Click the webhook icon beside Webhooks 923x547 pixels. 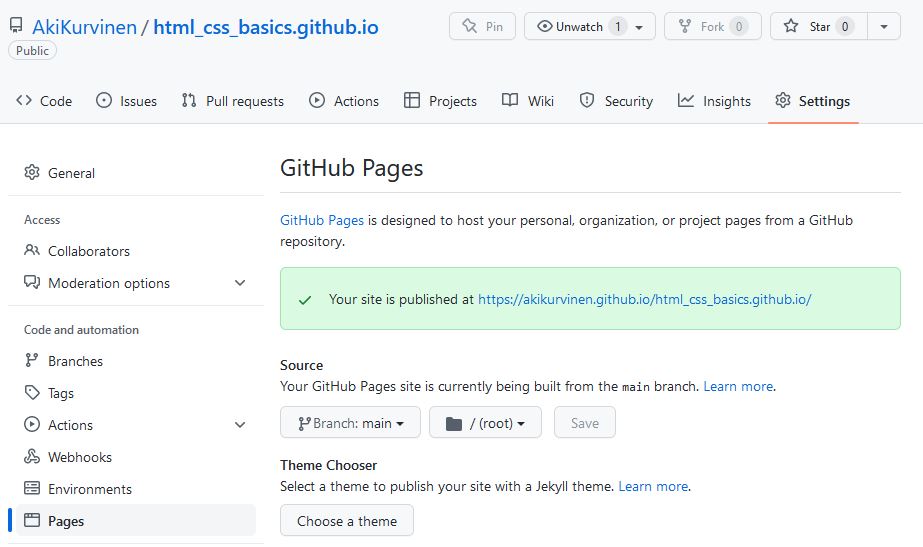click(32, 456)
